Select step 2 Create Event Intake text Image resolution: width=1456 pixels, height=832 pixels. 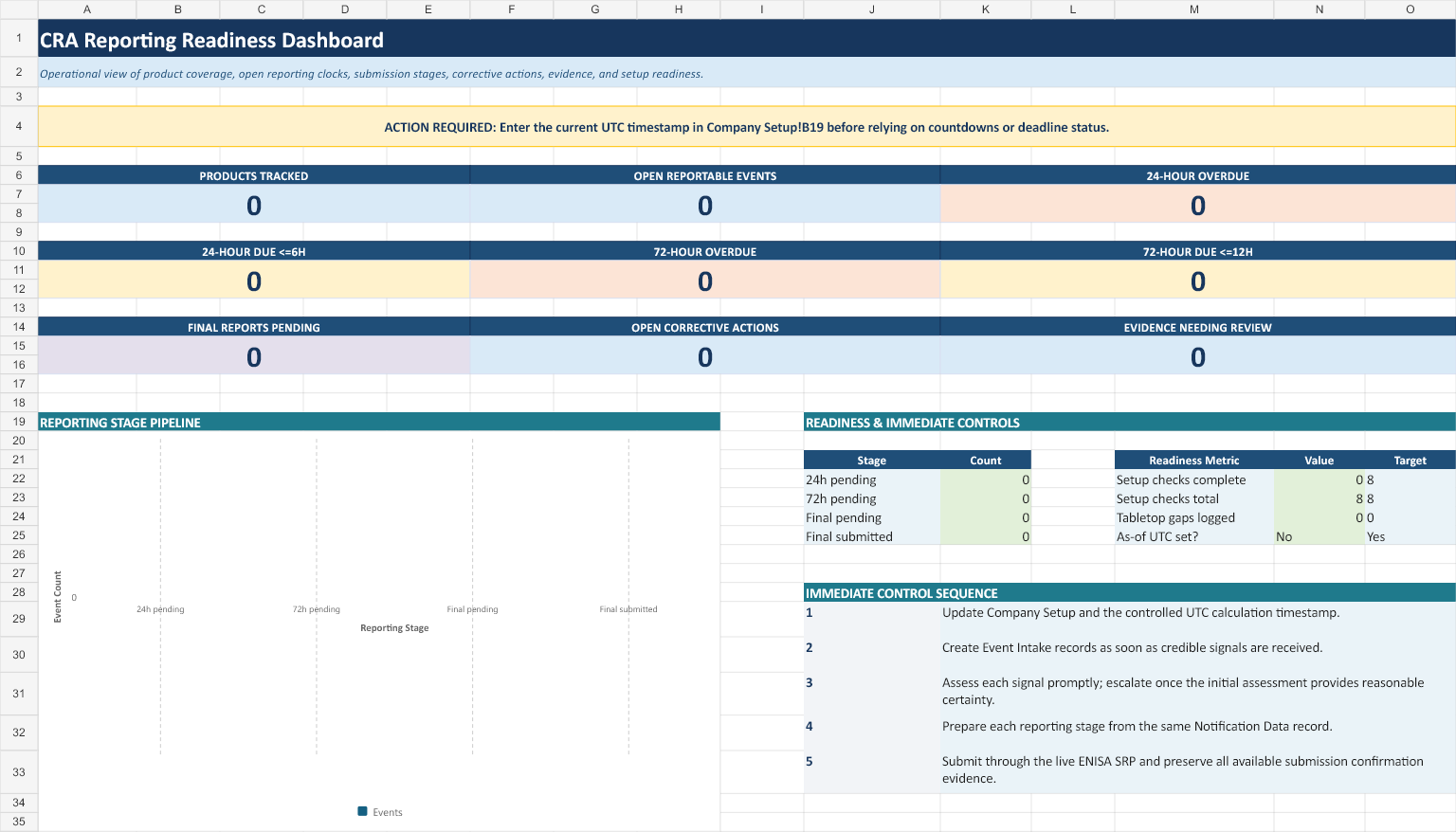(1132, 647)
